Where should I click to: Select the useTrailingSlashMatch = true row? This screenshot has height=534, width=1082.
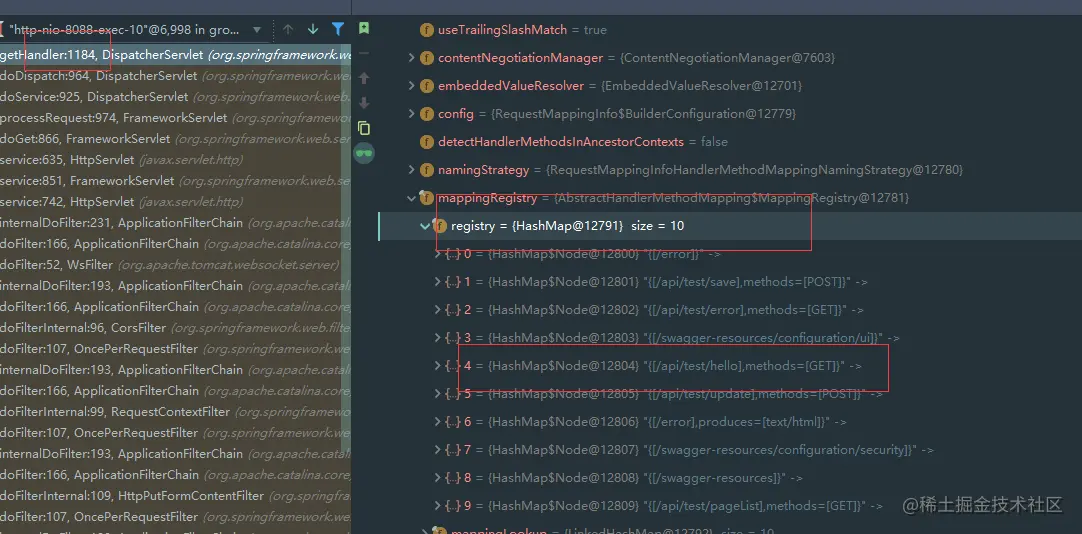pos(730,30)
